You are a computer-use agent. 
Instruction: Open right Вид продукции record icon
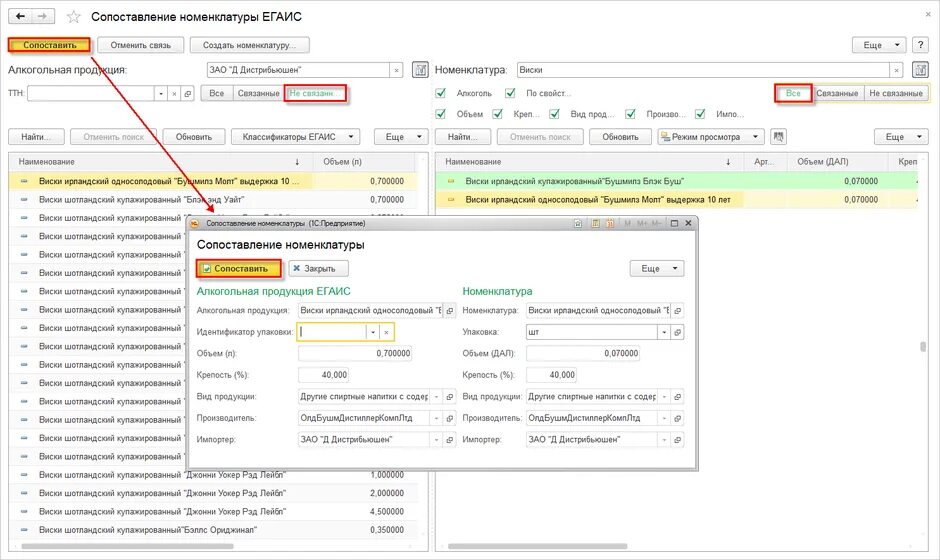[677, 397]
